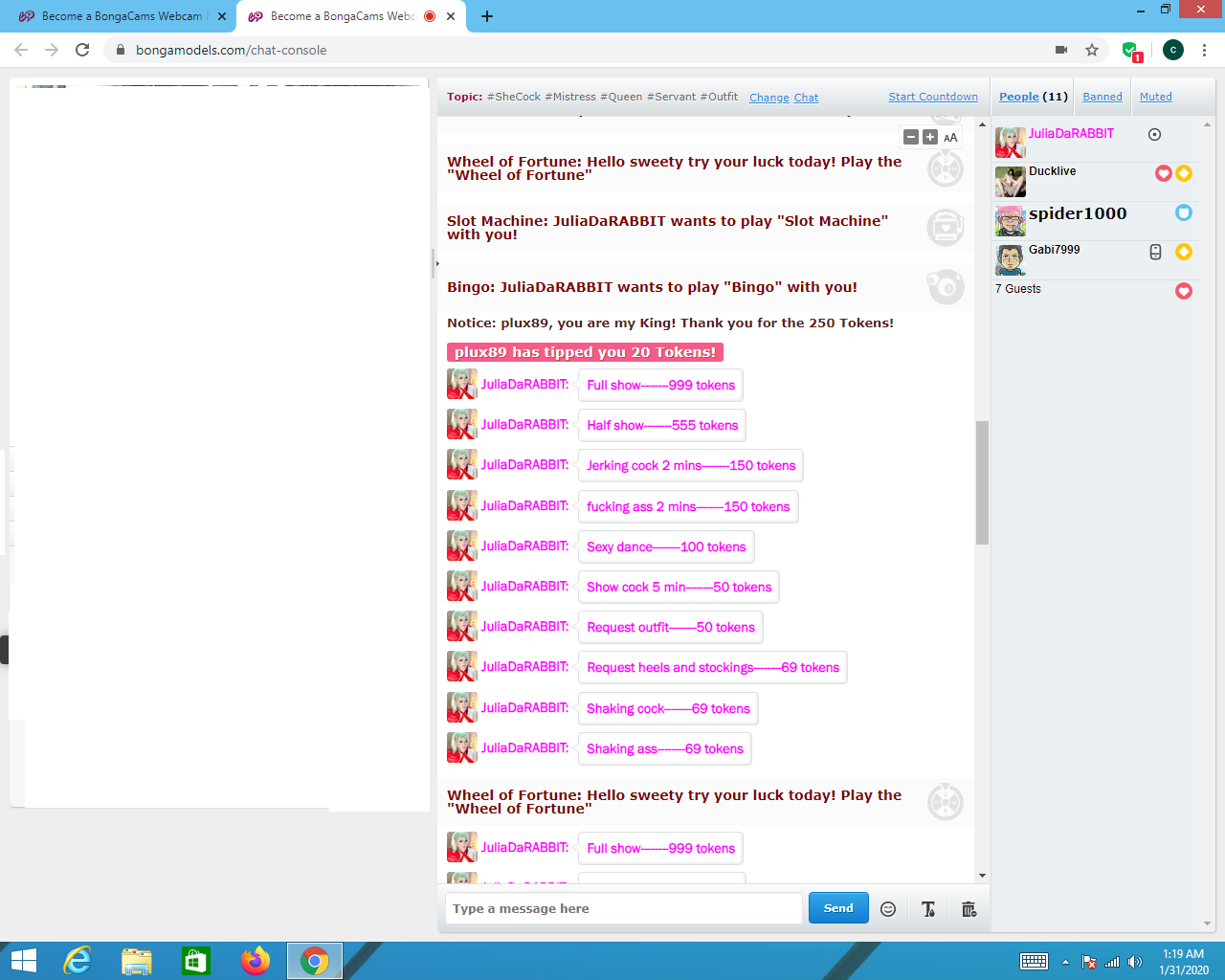Switch to the Banned tab
The width and height of the screenshot is (1225, 980).
[x=1102, y=97]
